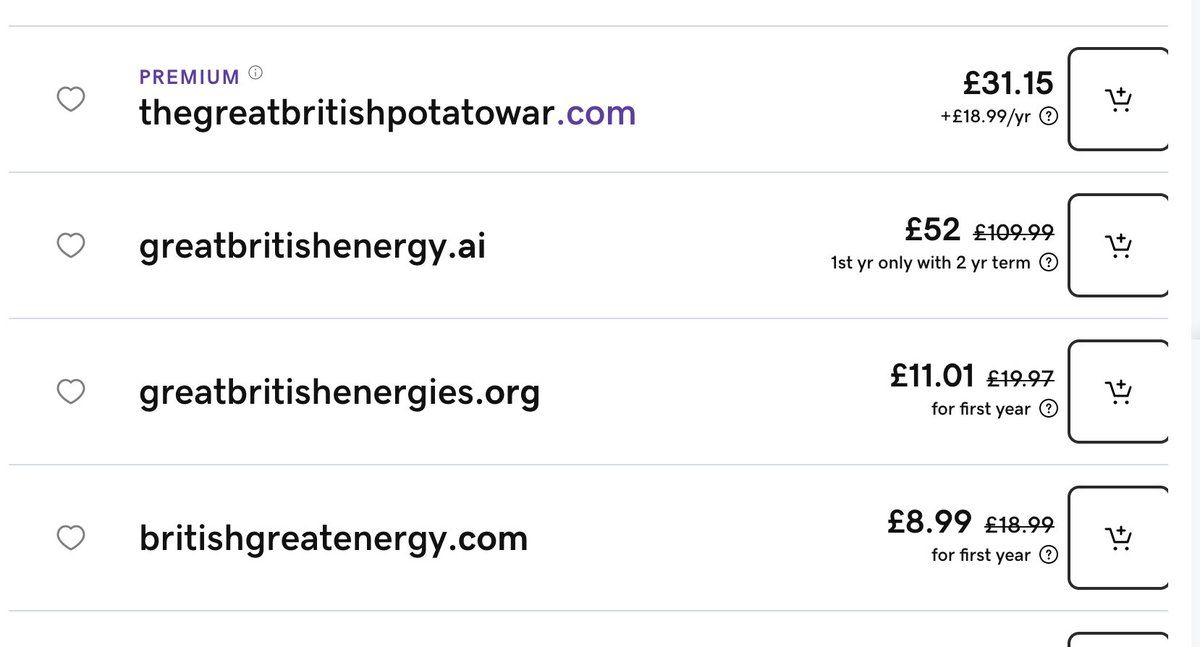Open help icon beside 1st yr only with 2 yr term
Screen dimensions: 1200x647
tap(1048, 263)
